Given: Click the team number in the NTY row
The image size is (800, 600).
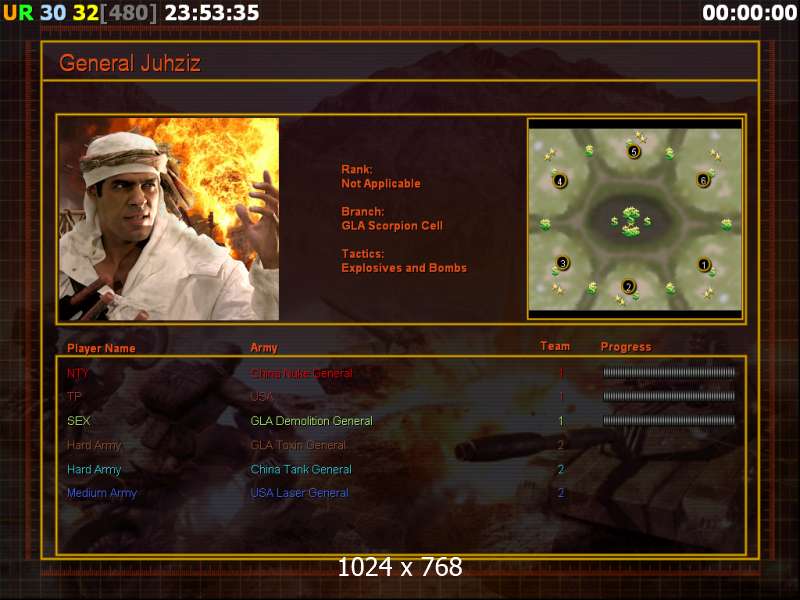Looking at the screenshot, I should click(x=561, y=373).
